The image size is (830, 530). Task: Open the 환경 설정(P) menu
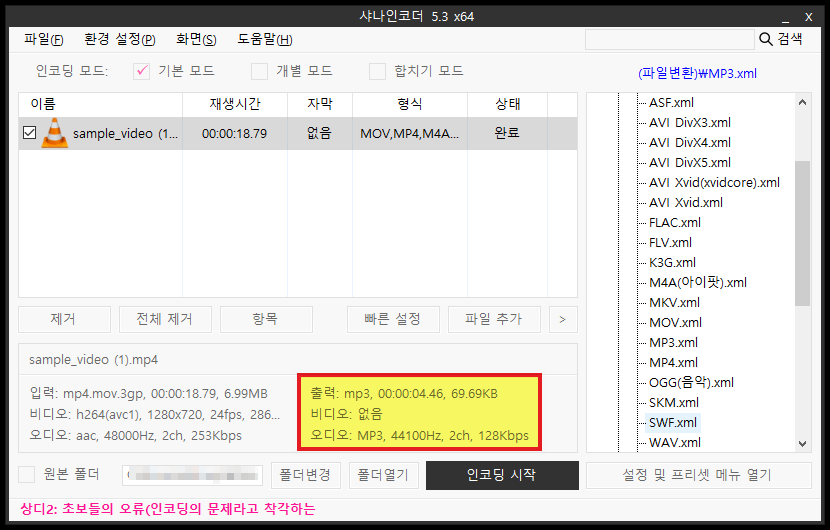pyautogui.click(x=120, y=39)
